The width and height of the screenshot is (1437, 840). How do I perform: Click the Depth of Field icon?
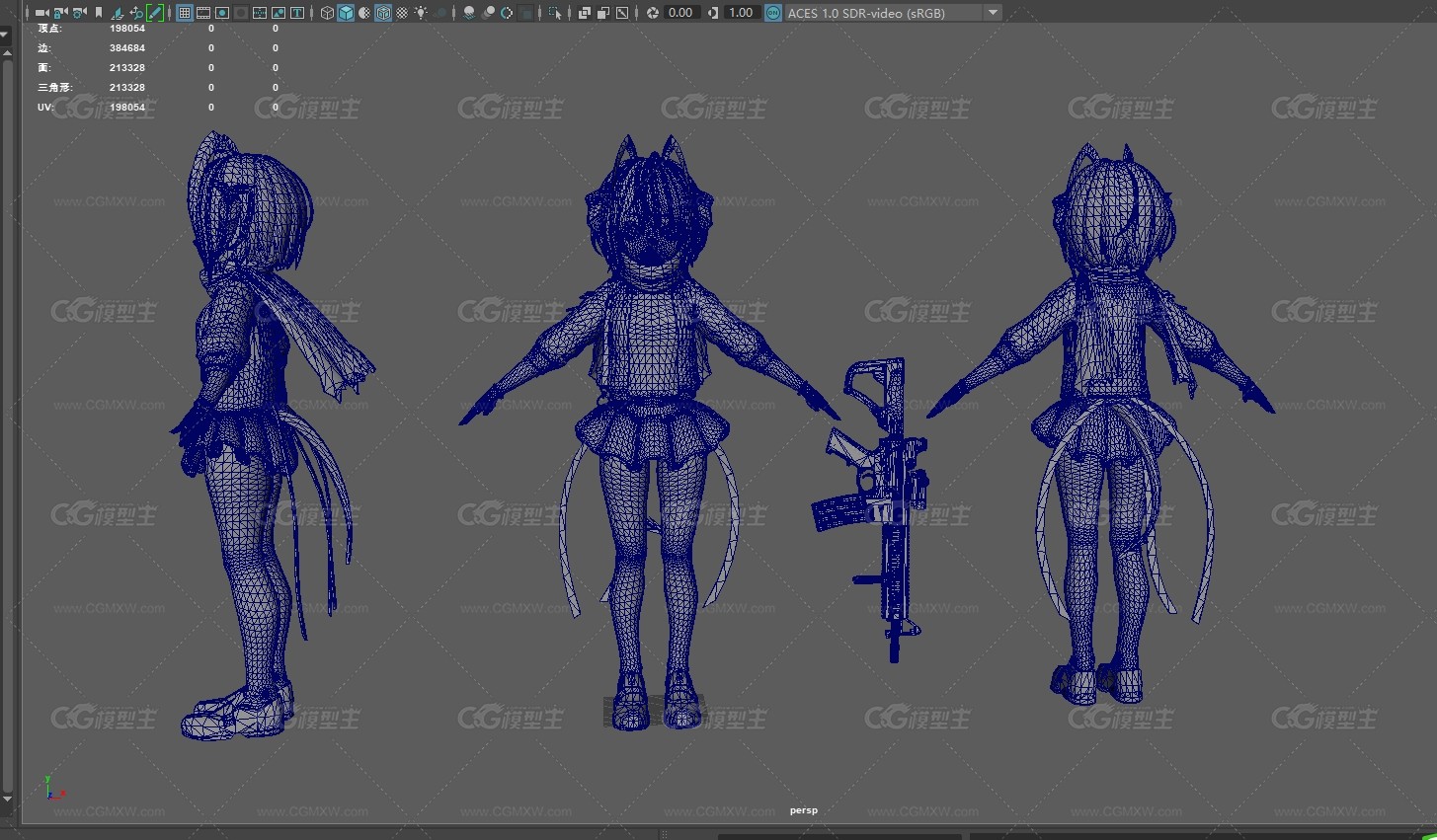click(x=525, y=13)
